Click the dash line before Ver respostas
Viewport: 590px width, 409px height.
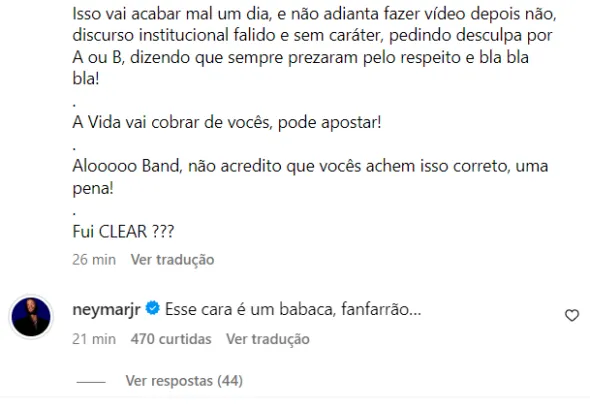click(91, 382)
